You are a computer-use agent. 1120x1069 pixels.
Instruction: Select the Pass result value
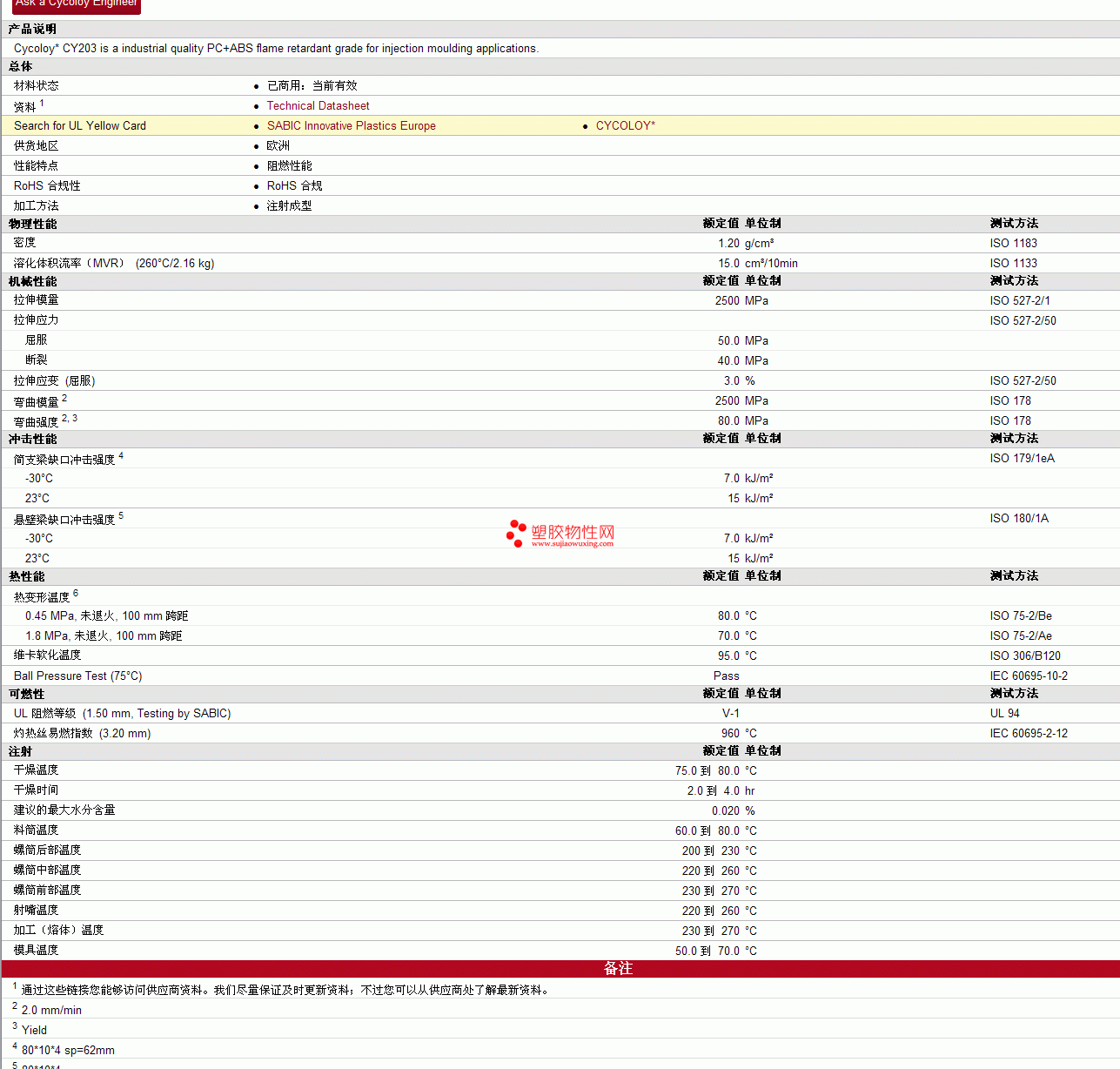[x=726, y=676]
